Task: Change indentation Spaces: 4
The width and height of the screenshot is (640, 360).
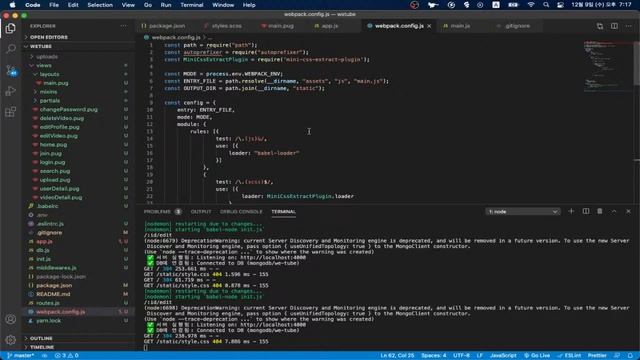Action: [x=433, y=356]
